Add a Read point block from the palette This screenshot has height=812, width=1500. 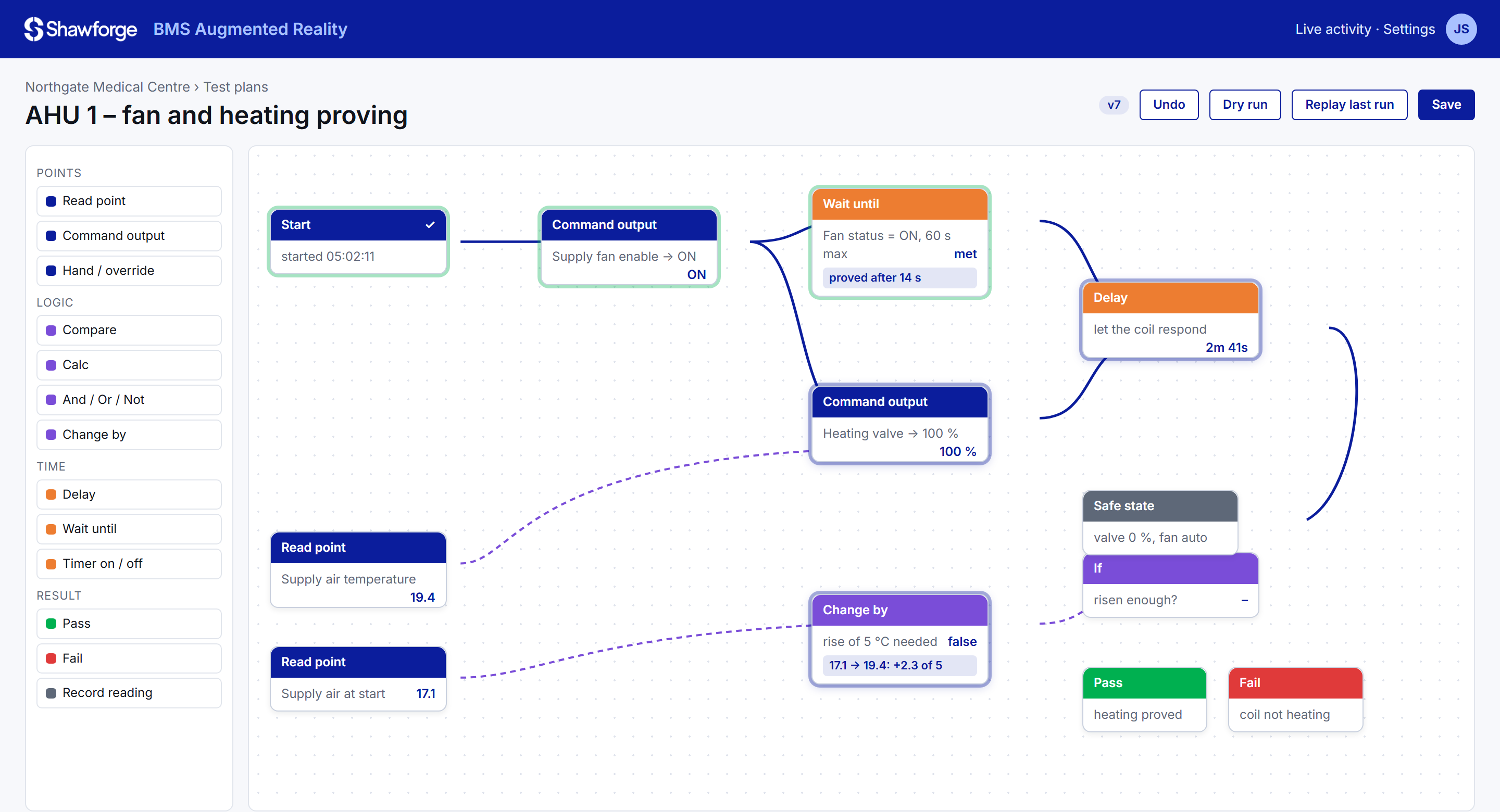point(129,201)
